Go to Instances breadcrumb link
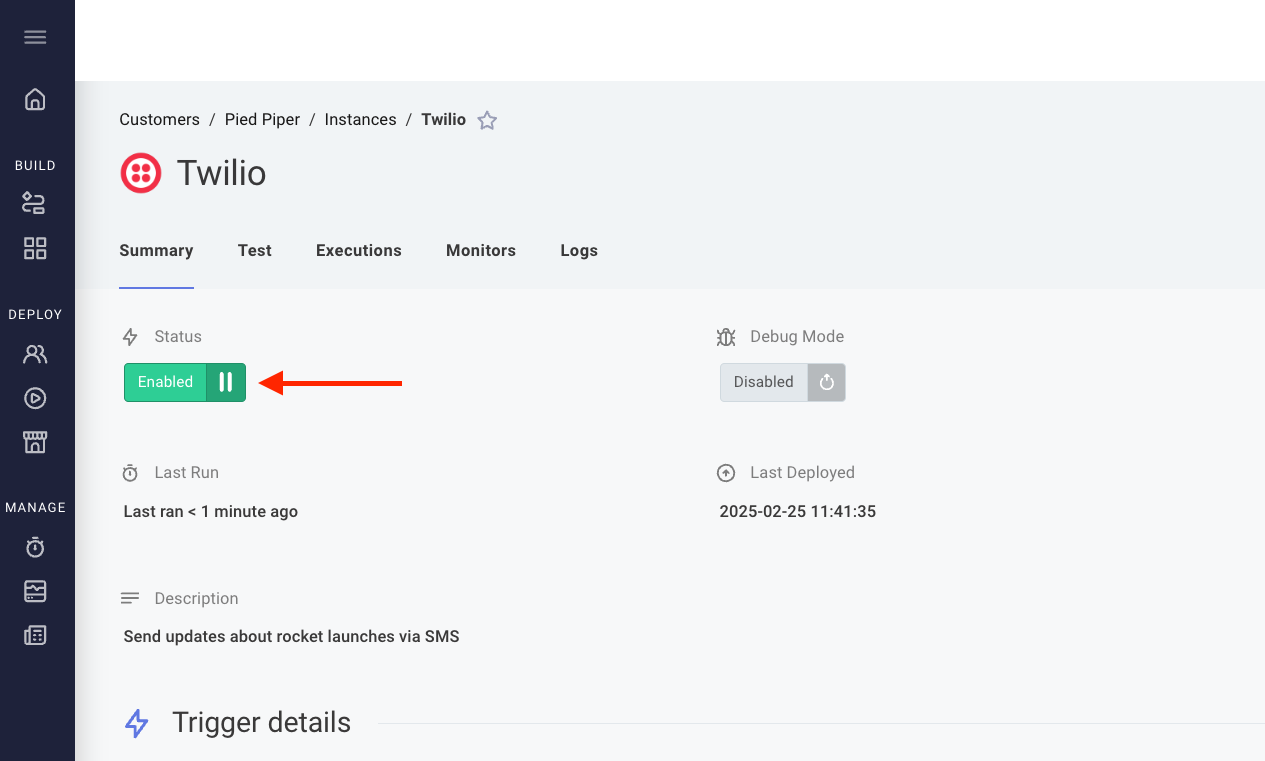Image resolution: width=1265 pixels, height=761 pixels. coord(360,120)
